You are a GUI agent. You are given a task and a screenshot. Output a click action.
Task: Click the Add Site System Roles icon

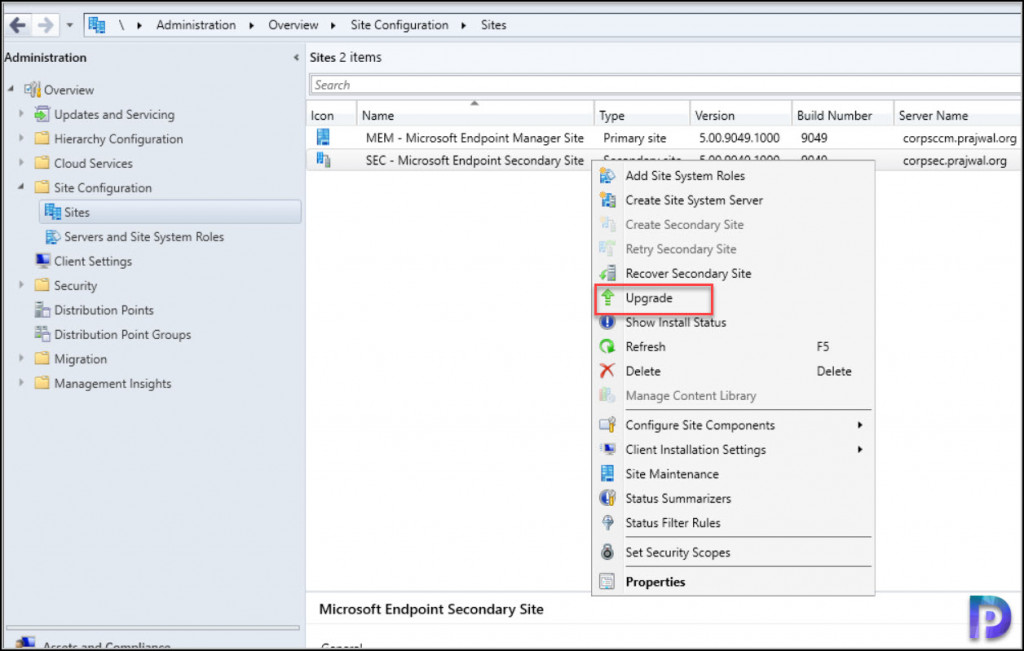pyautogui.click(x=607, y=176)
